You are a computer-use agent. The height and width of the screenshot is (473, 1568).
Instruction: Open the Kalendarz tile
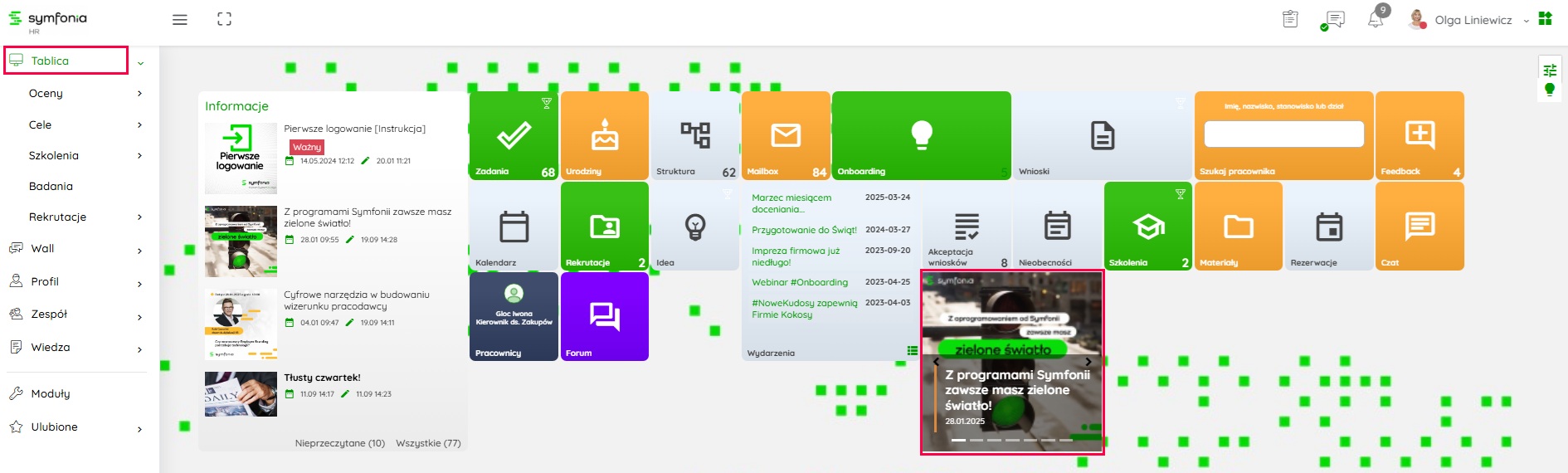pos(514,227)
